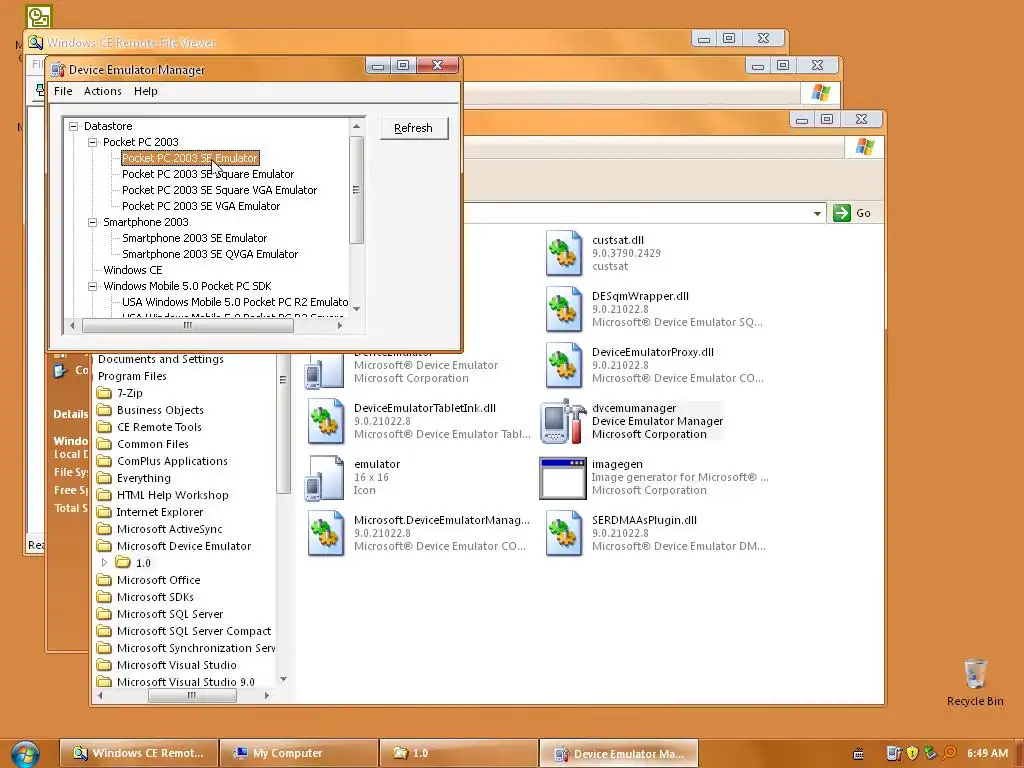The image size is (1024, 768).
Task: Expand the 1.0 subfolder triangle
Action: (x=104, y=562)
